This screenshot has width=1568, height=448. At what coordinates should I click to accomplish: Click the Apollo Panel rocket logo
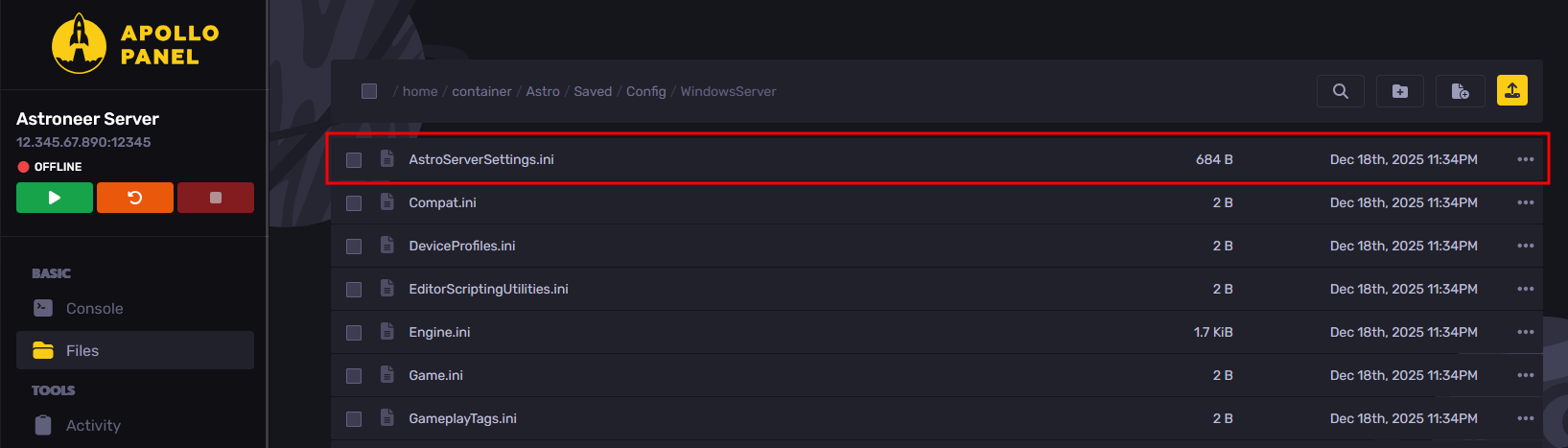coord(79,44)
